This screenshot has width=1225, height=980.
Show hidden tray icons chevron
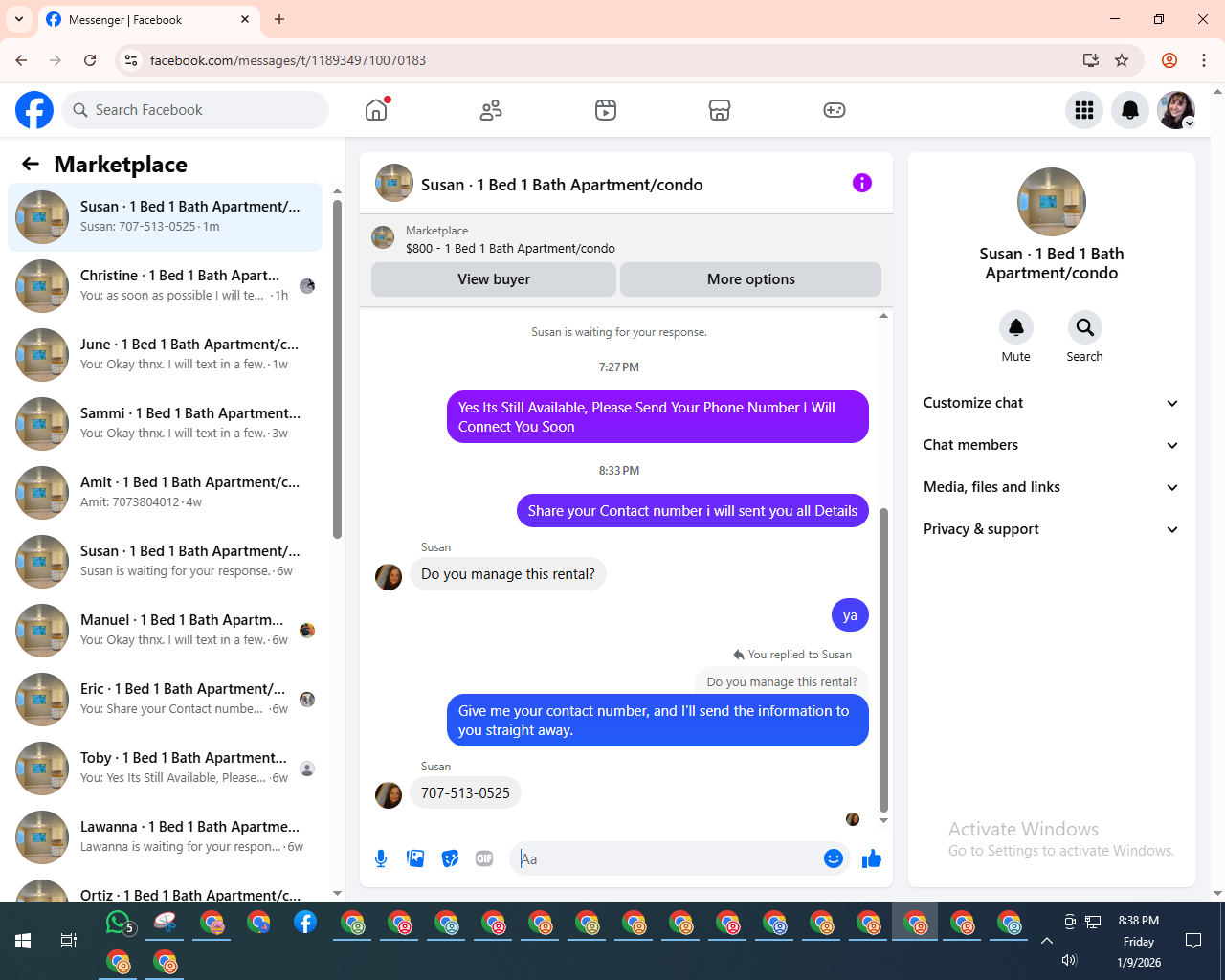(1047, 941)
